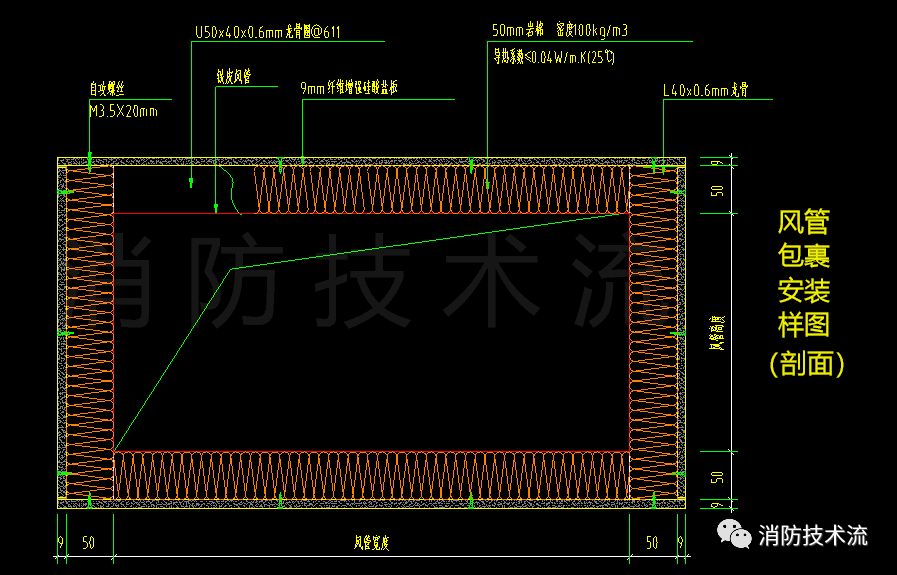Image resolution: width=897 pixels, height=575 pixels.
Task: Click the M3.5X20mm screw specification text
Action: (123, 111)
